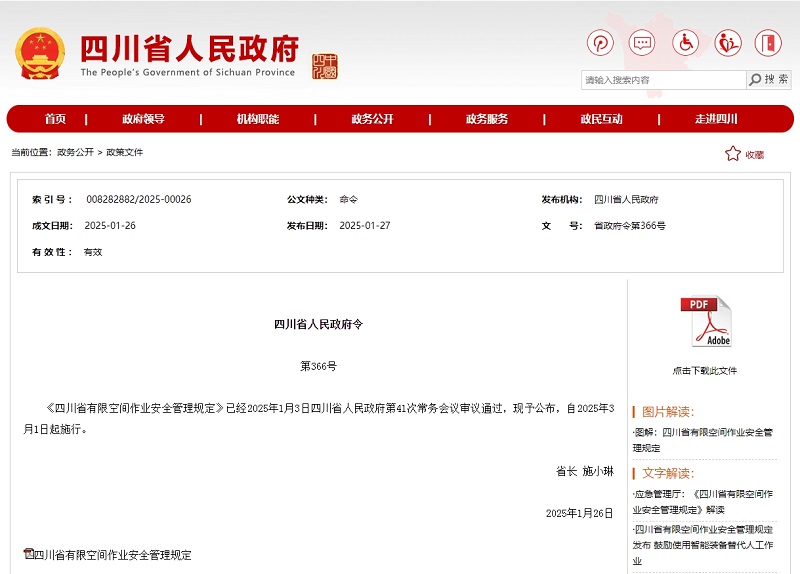Image resolution: width=800 pixels, height=574 pixels.
Task: Click the red Sichuan seal icon
Action: 325,66
